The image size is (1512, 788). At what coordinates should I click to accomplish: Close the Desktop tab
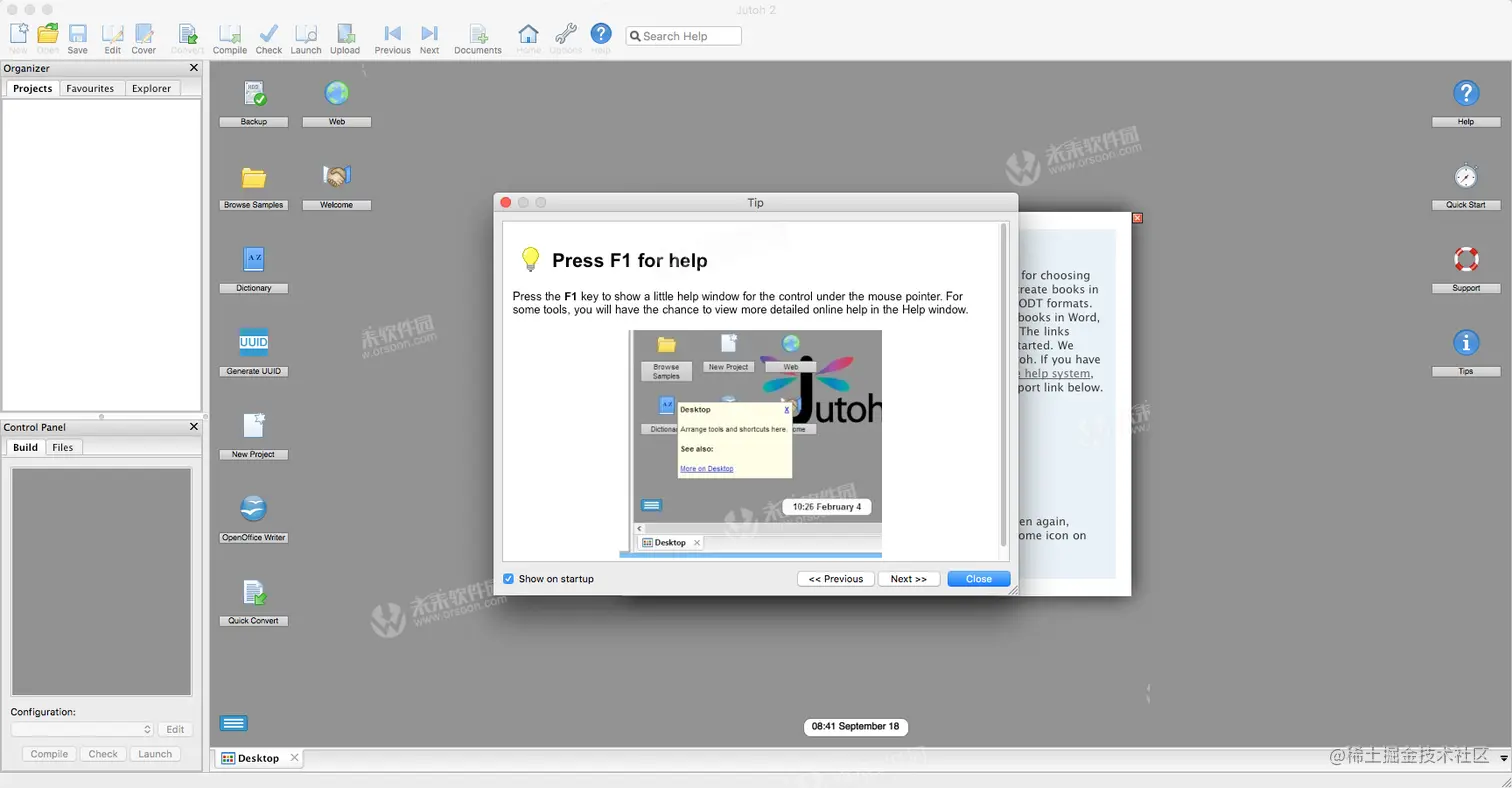294,758
